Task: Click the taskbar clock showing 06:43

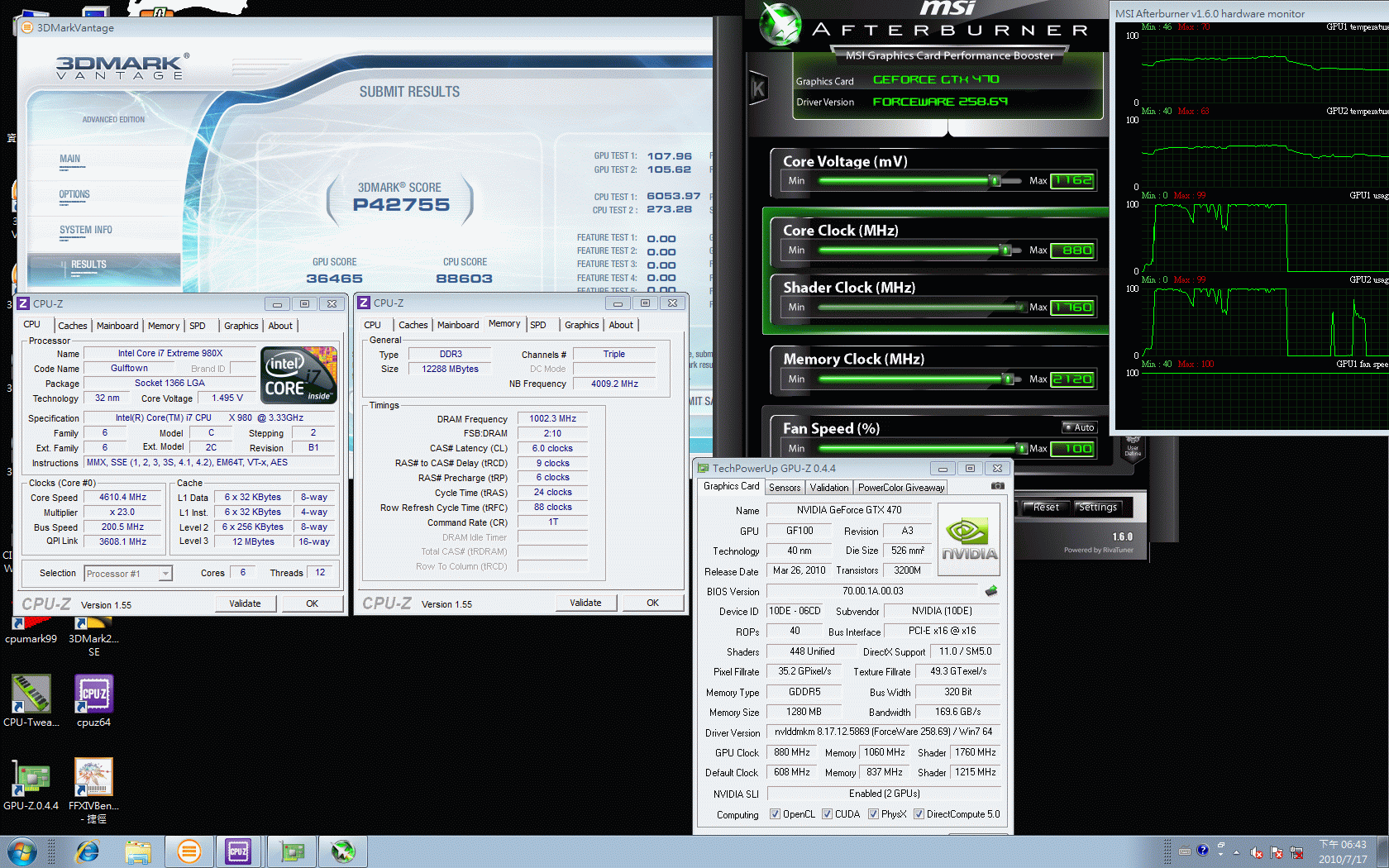Action: pos(1343,851)
